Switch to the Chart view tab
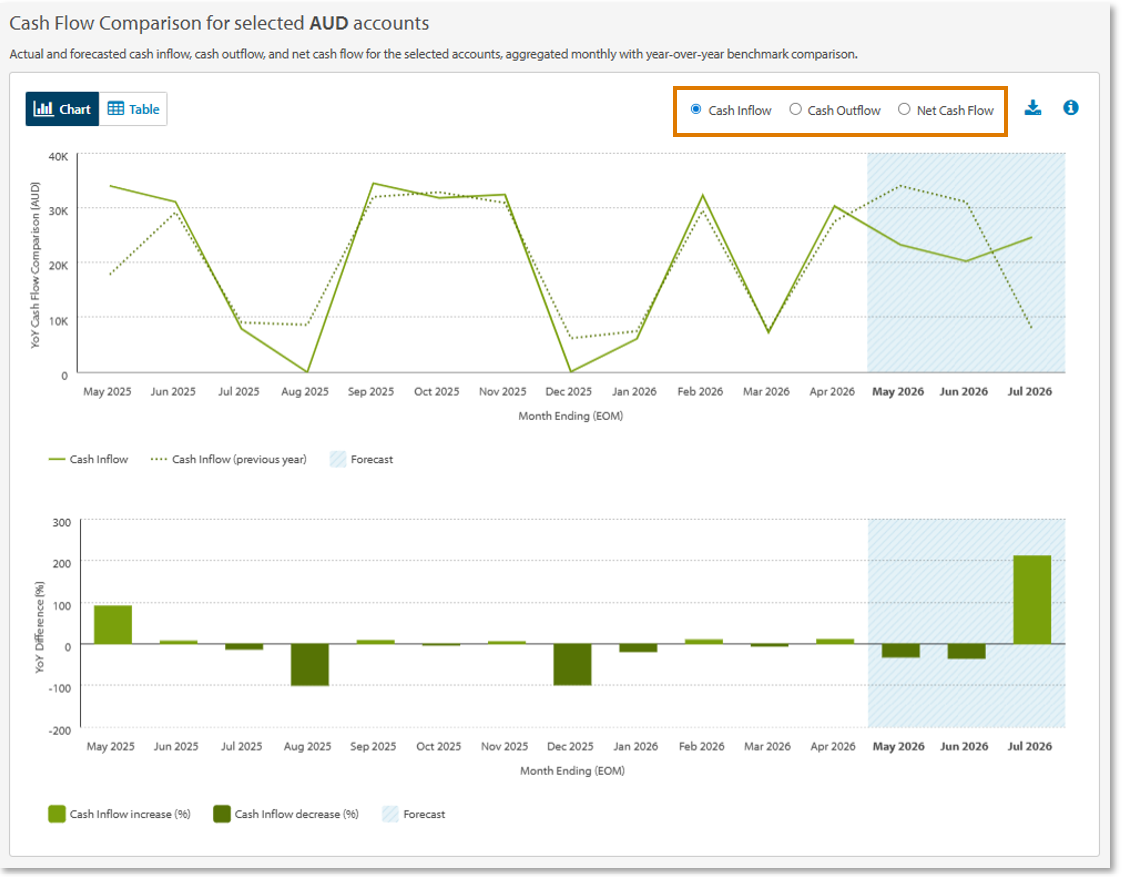This screenshot has height=877, width=1122. (62, 109)
